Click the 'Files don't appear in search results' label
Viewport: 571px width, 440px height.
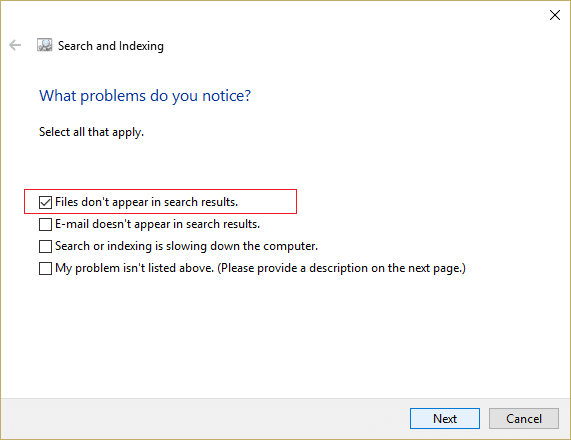[146, 202]
